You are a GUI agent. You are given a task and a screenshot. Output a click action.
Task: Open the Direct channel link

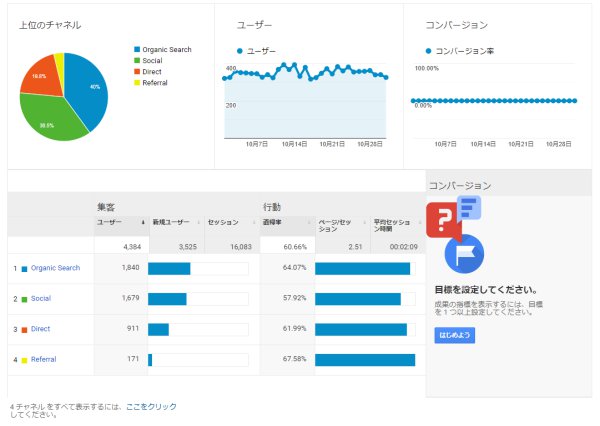coord(41,329)
